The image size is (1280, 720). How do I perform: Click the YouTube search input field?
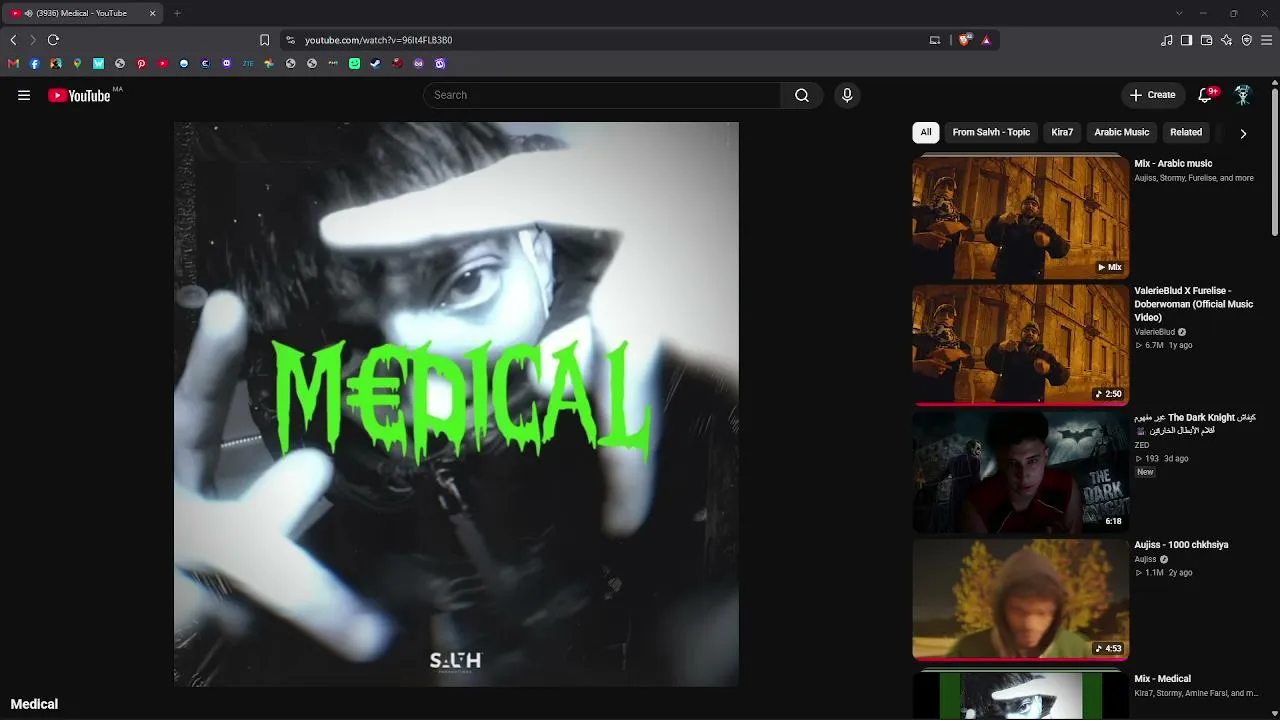(602, 95)
